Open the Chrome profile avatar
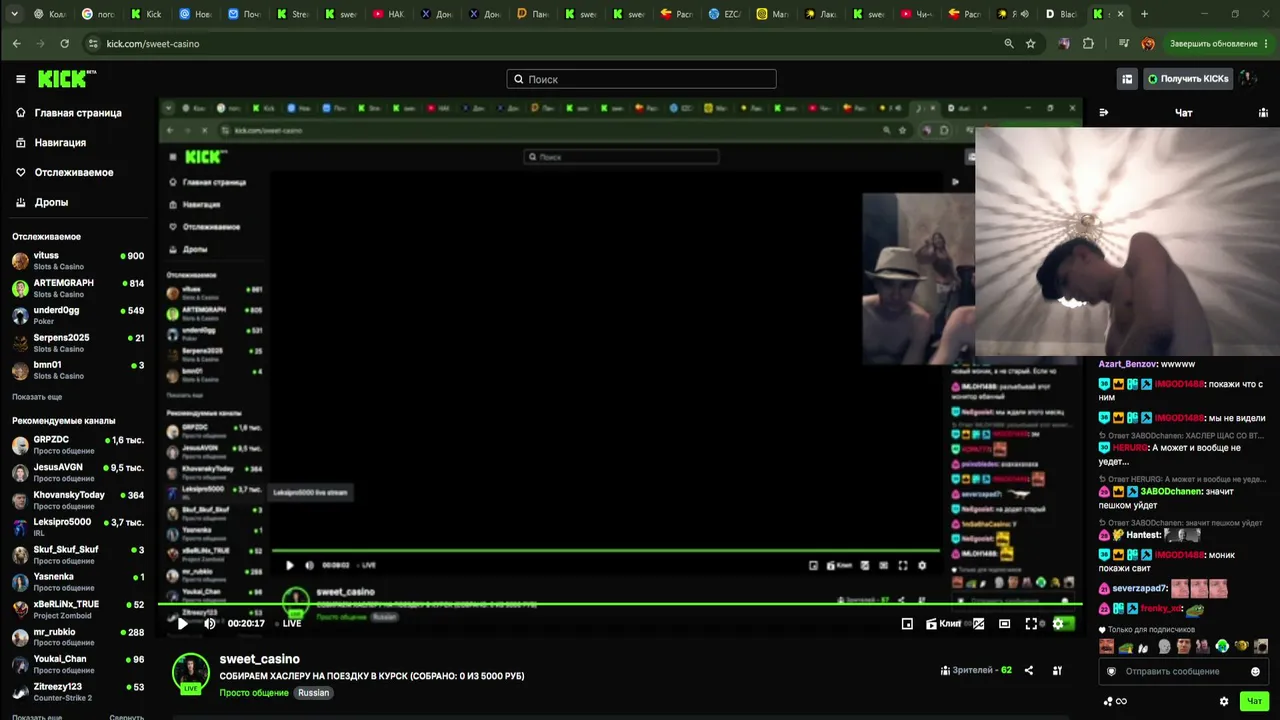 point(1148,44)
